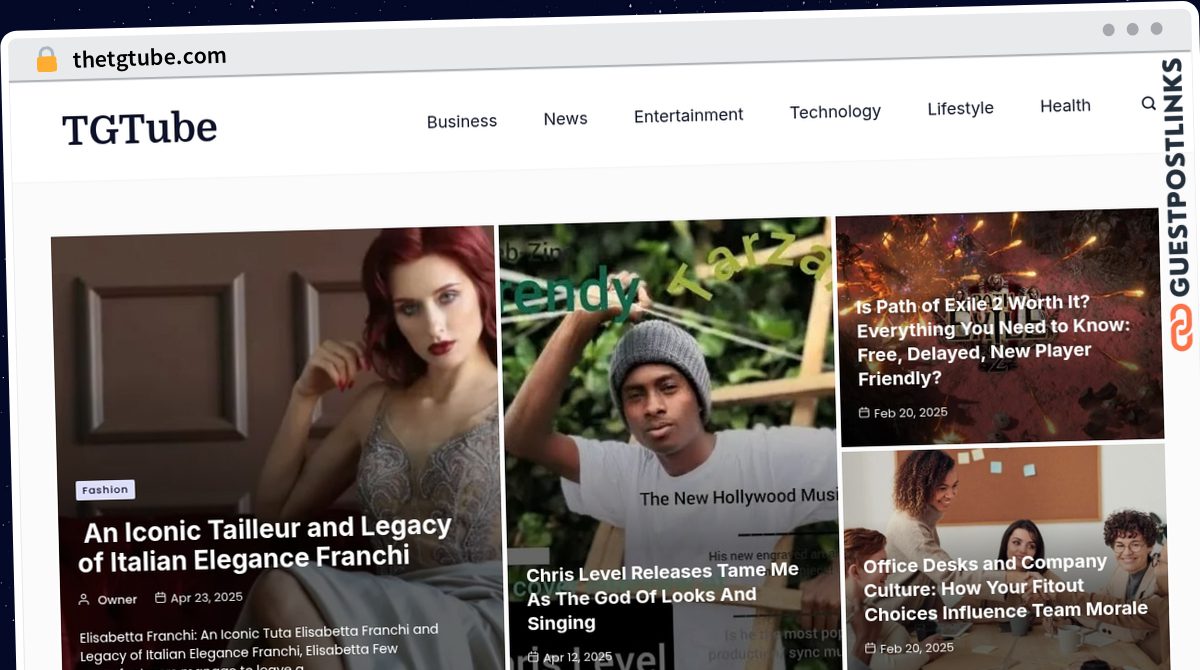Screen dimensions: 1200x670
Task: Click the search magnifier icon in navbar
Action: point(1148,103)
